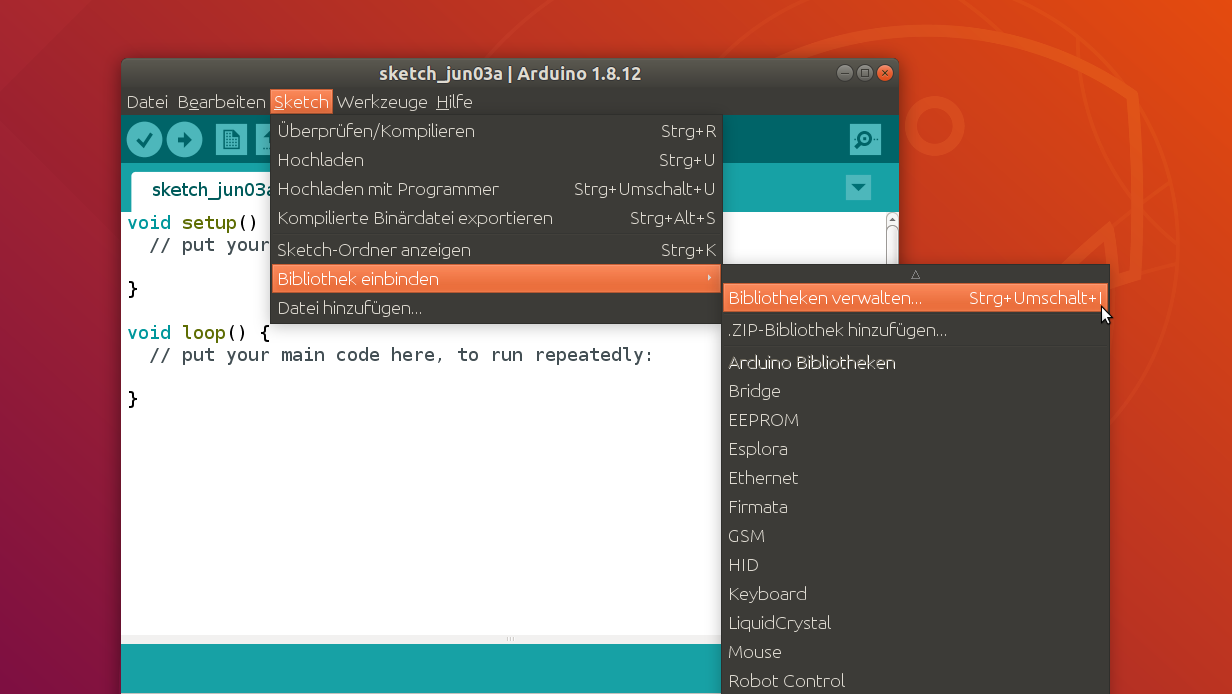Open the tab options dropdown arrow
Image resolution: width=1232 pixels, height=694 pixels.
pos(858,187)
